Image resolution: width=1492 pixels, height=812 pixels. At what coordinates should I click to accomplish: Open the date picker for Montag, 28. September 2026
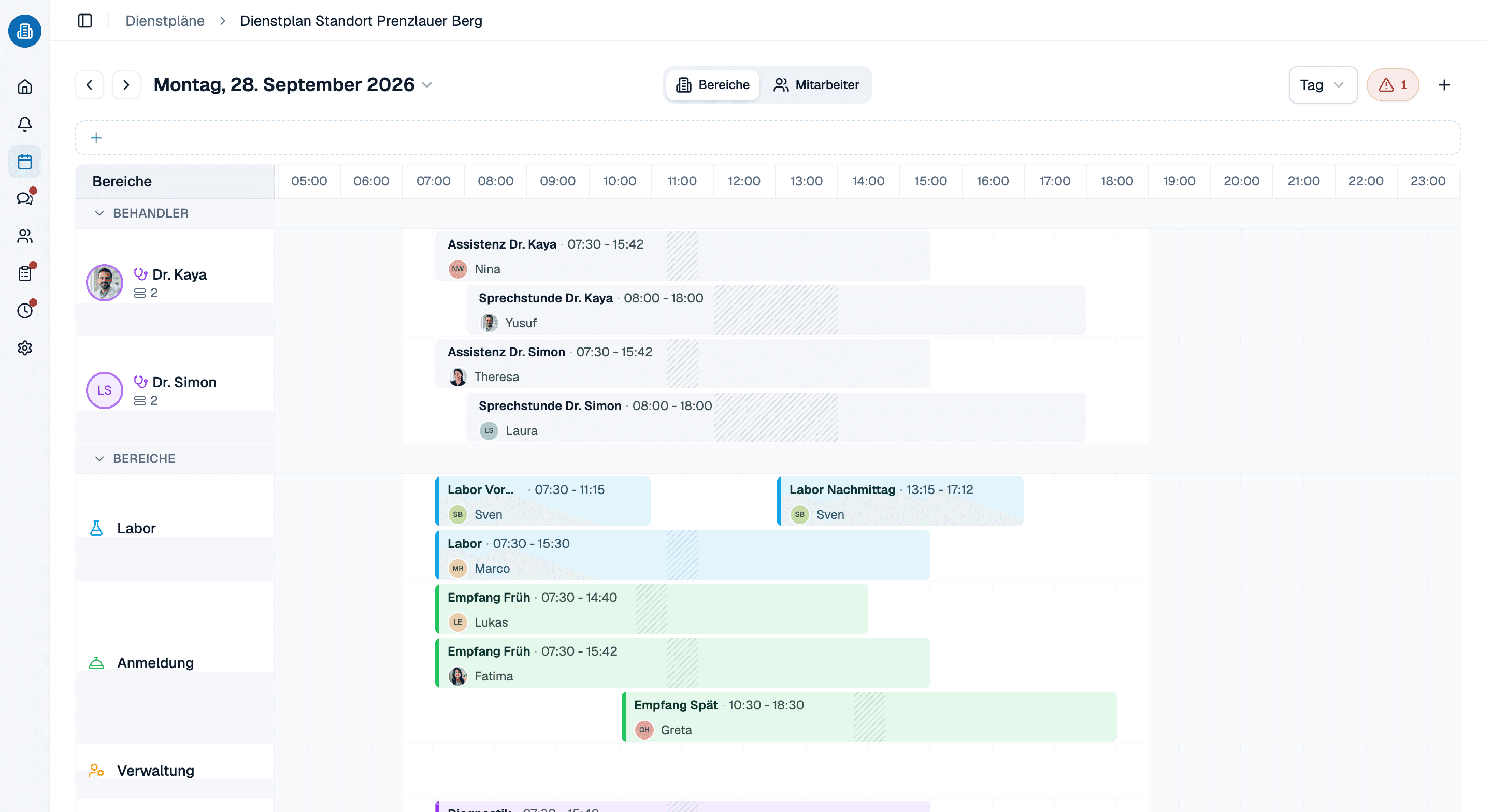(293, 85)
